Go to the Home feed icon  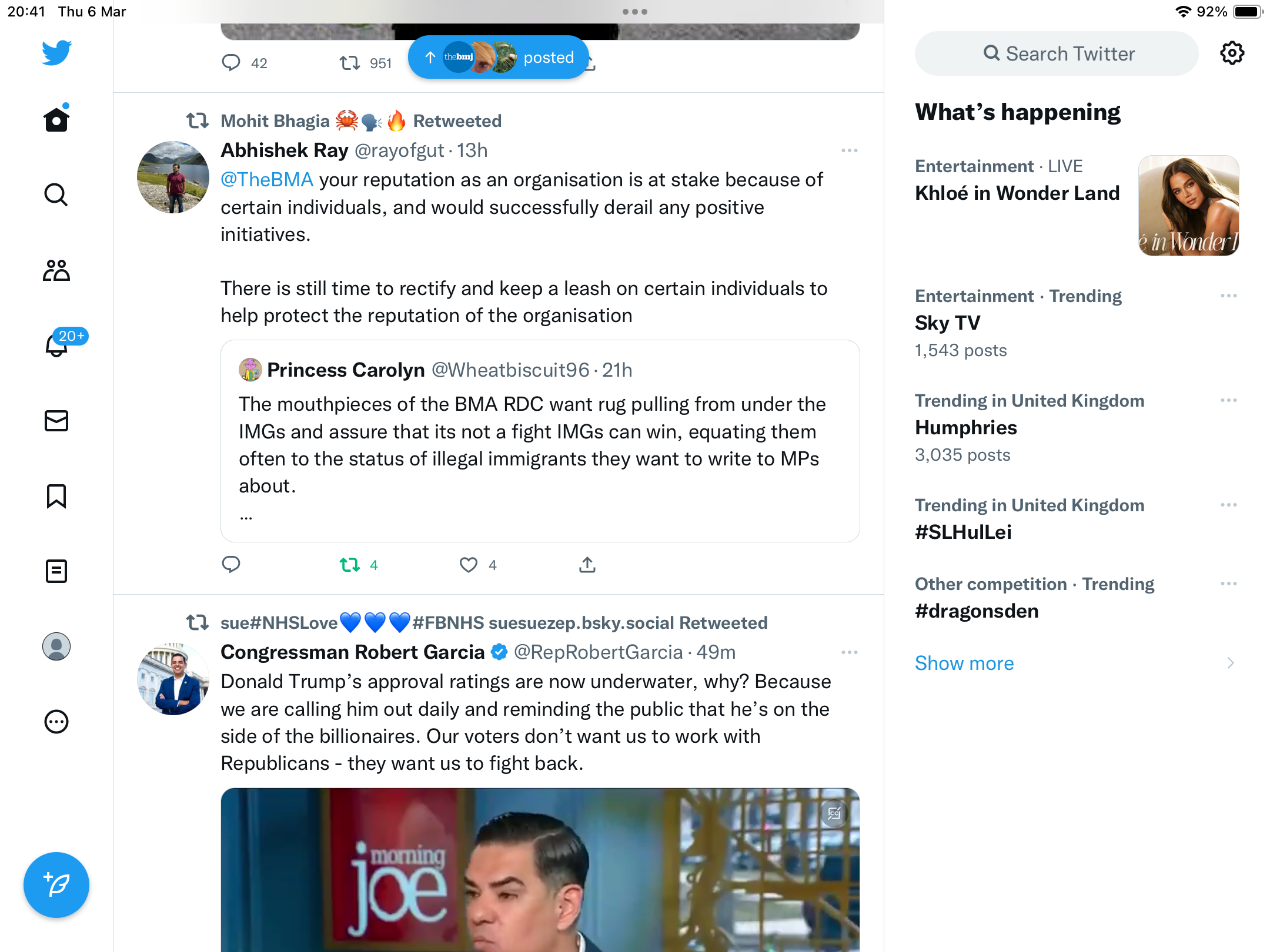[56, 119]
